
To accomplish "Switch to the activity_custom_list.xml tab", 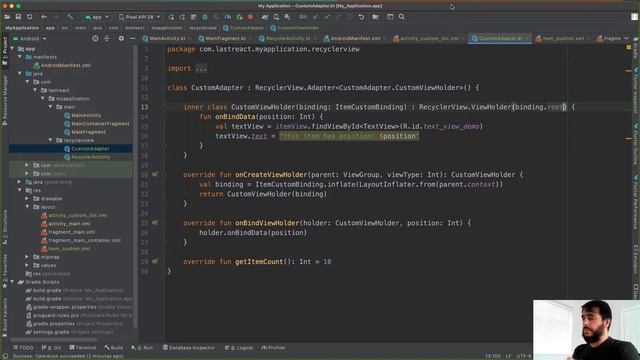I will click(429, 38).
